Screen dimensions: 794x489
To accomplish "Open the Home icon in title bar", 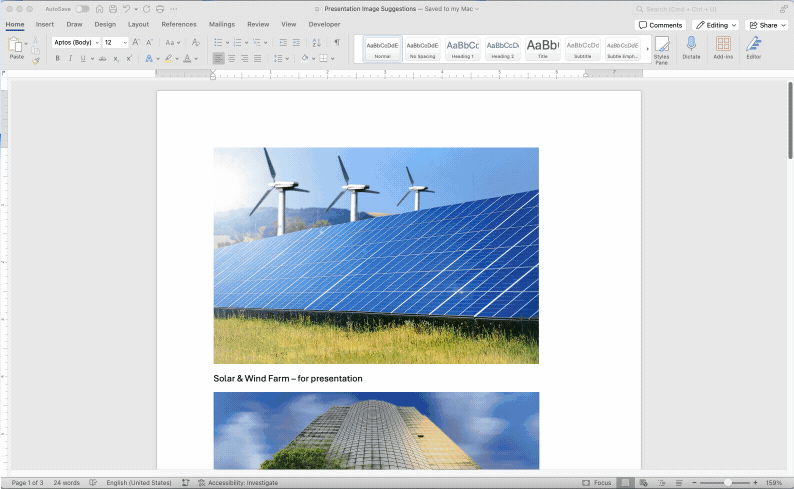I will click(99, 9).
